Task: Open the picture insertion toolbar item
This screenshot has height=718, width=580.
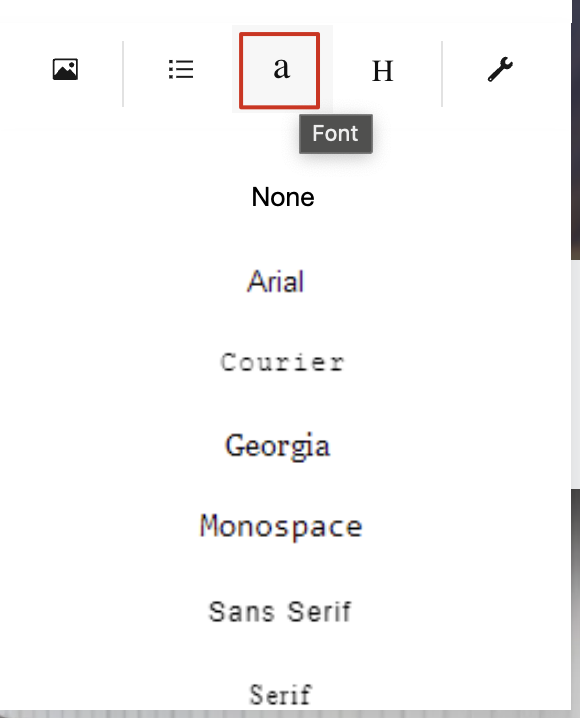Action: pyautogui.click(x=65, y=70)
